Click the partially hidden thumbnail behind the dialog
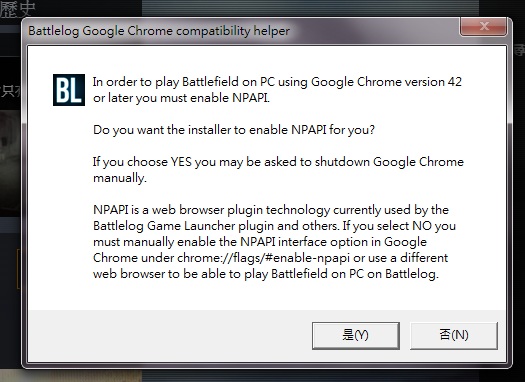The height and width of the screenshot is (382, 525). [10, 164]
